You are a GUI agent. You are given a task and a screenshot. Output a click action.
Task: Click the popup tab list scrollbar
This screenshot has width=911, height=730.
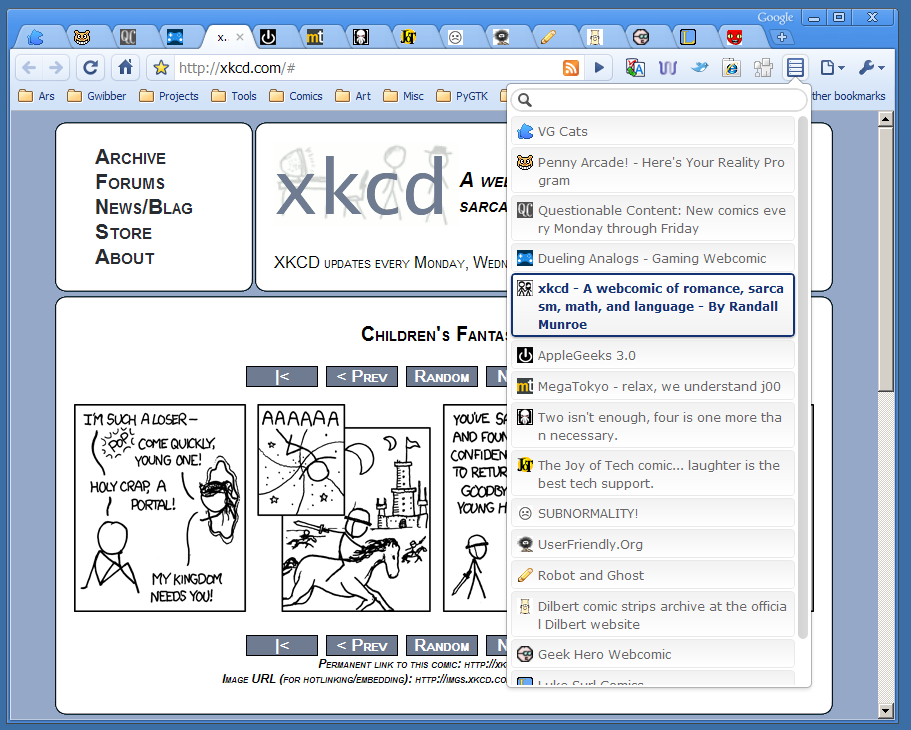[803, 377]
